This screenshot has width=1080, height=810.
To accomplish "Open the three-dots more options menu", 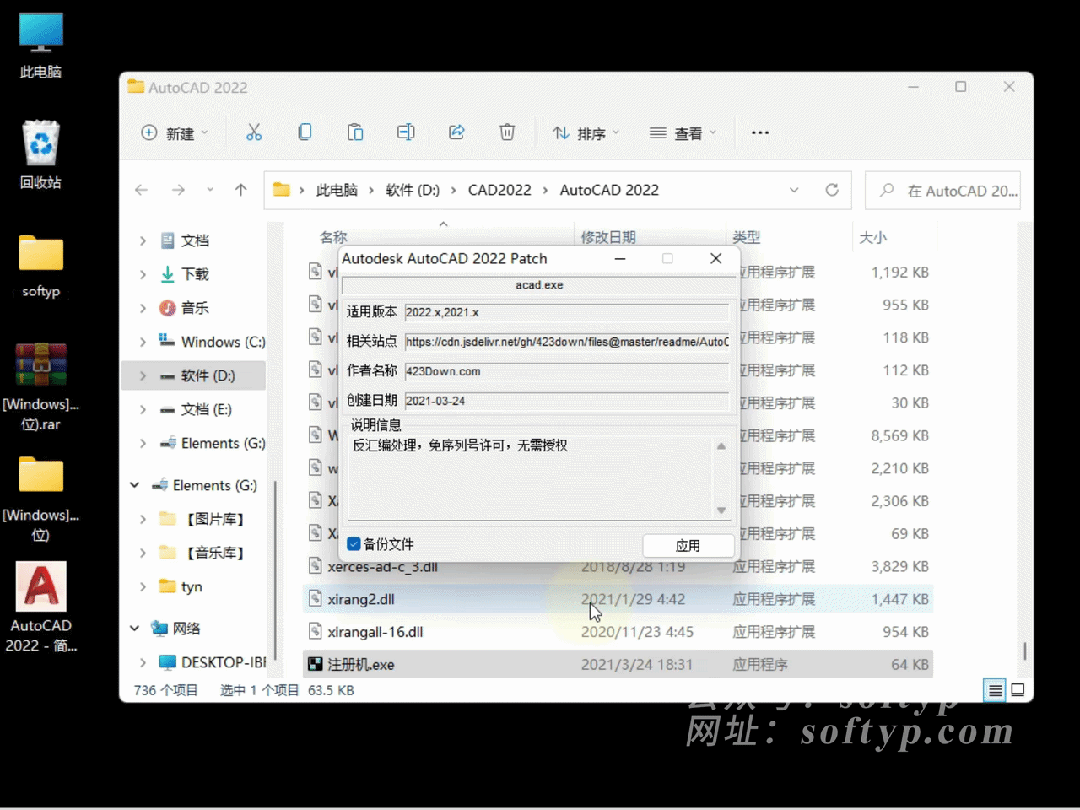I will (x=760, y=133).
